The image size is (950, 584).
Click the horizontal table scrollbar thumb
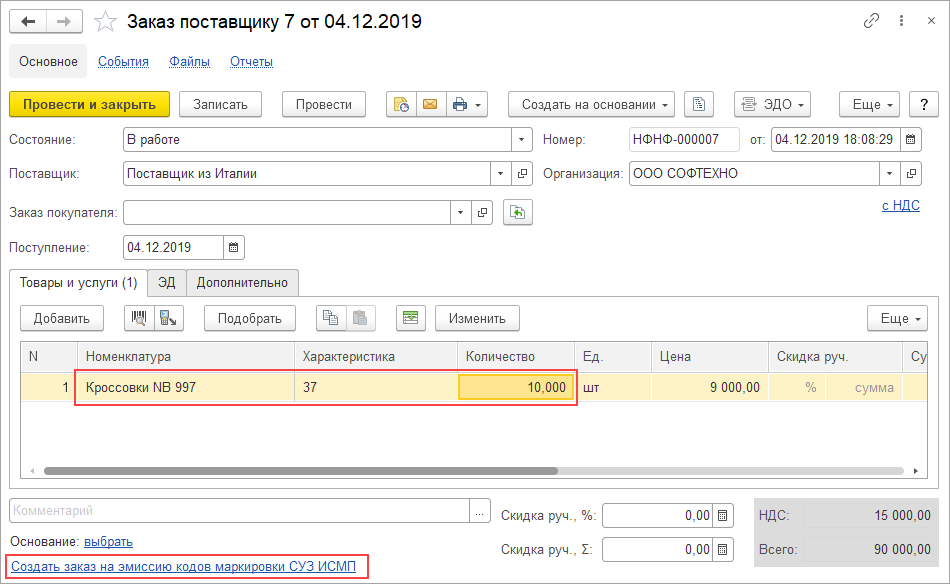[301, 471]
